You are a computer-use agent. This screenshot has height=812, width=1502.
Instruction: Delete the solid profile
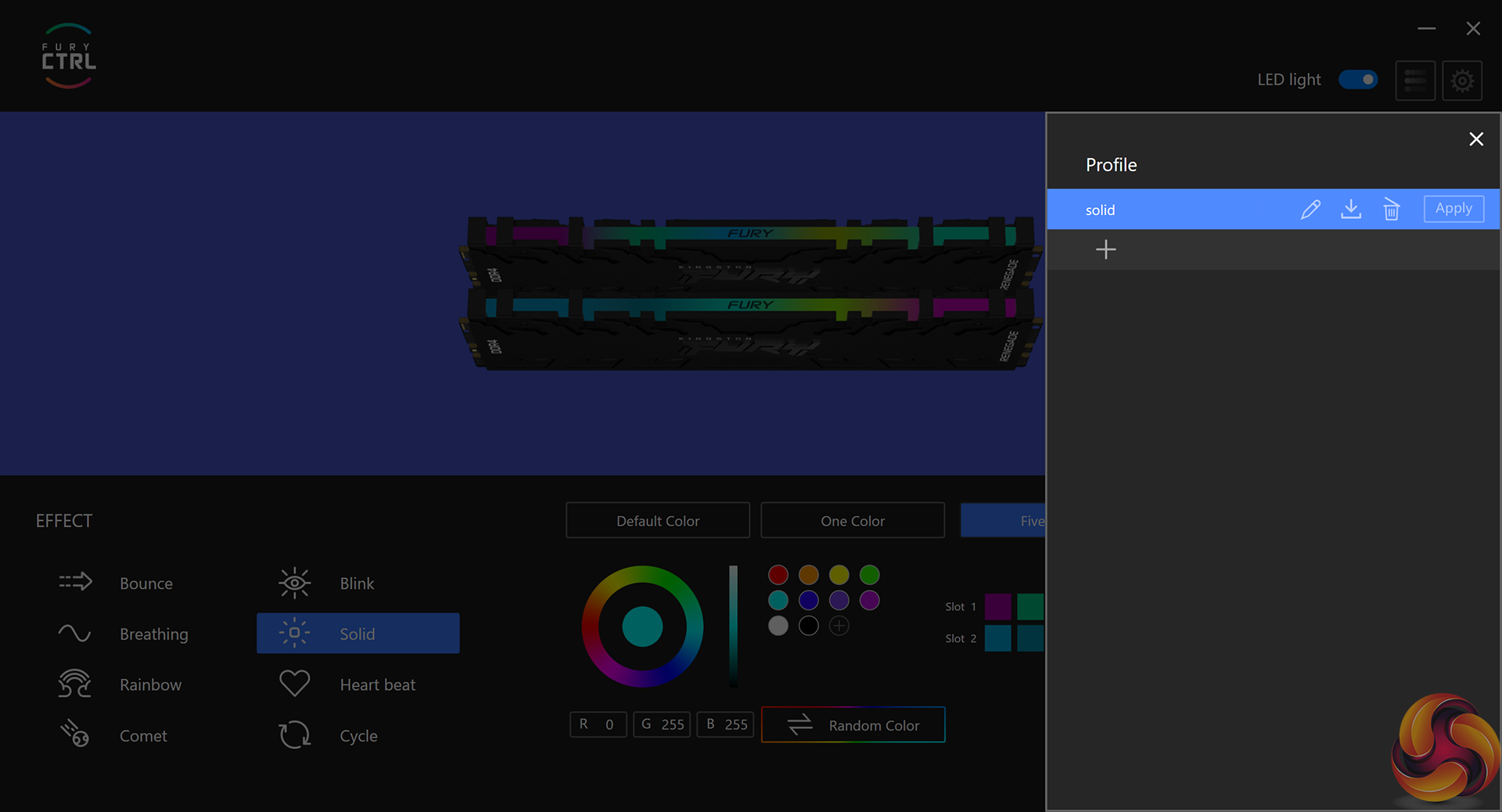coord(1391,209)
